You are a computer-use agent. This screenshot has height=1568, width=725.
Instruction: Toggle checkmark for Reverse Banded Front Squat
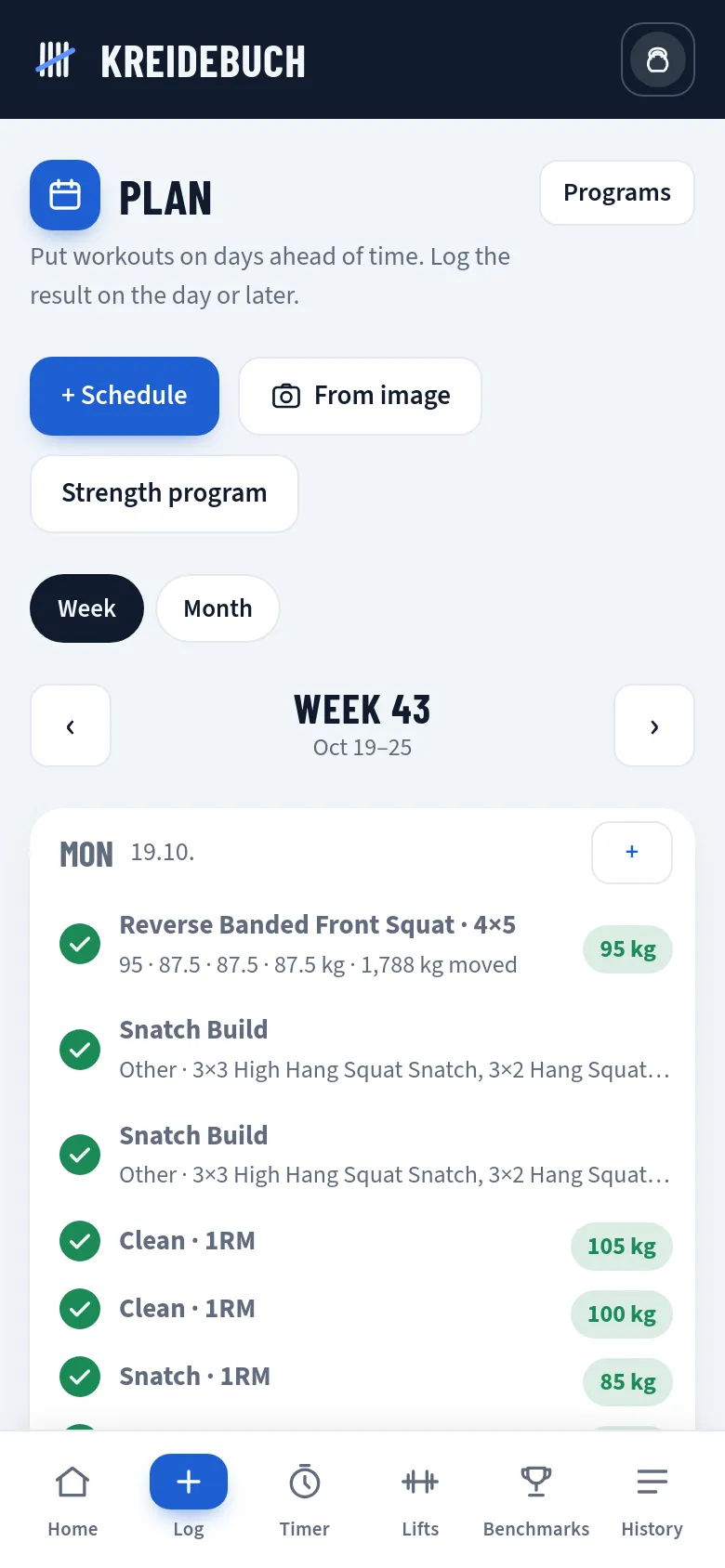[80, 945]
